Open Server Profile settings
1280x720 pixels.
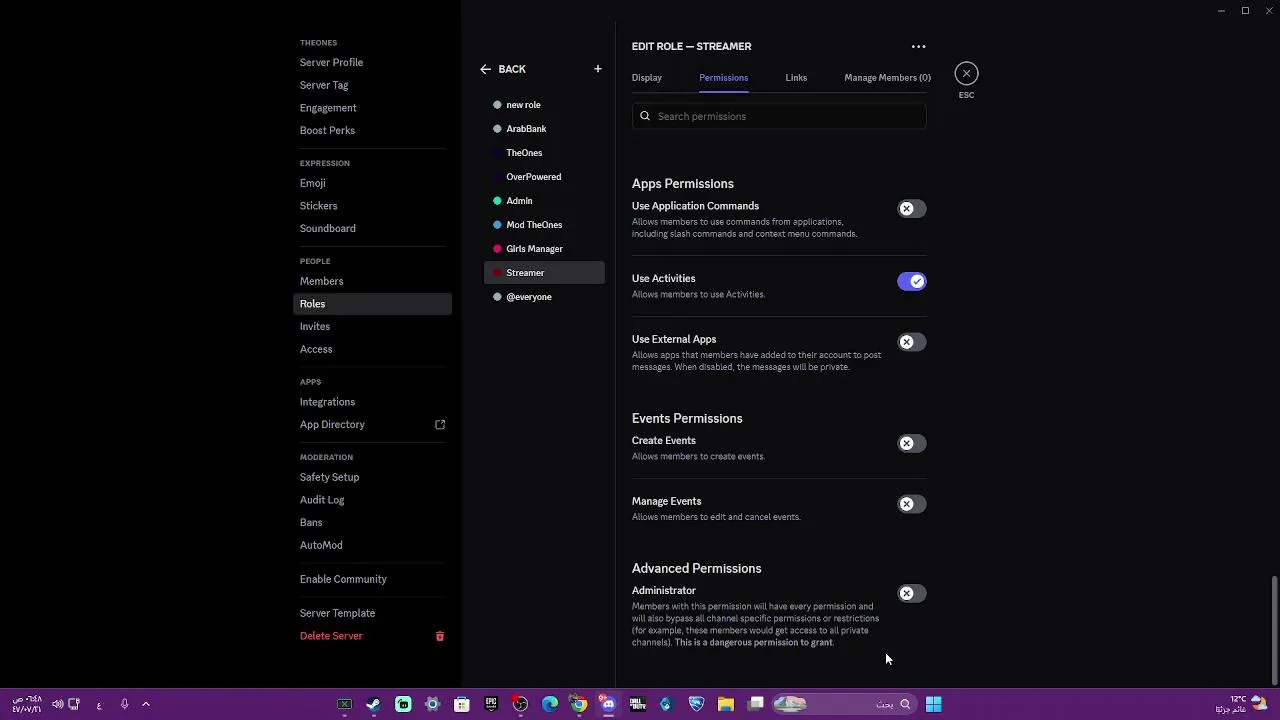click(x=331, y=62)
